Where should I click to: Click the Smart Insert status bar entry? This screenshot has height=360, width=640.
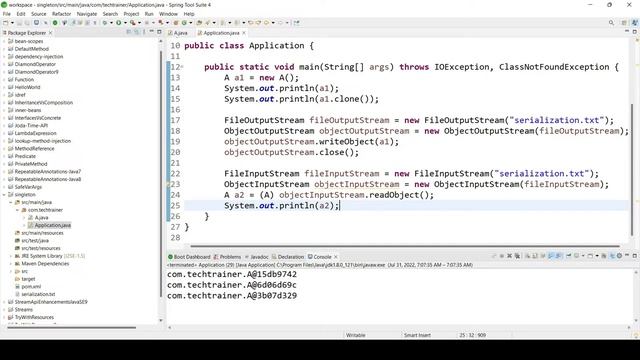coord(417,335)
